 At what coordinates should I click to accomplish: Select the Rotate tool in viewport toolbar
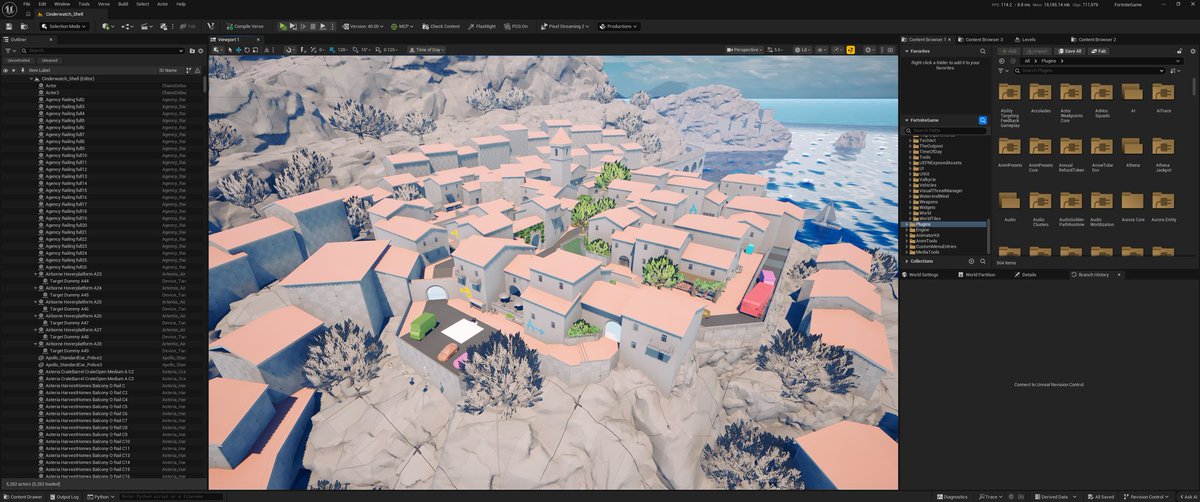coord(246,49)
